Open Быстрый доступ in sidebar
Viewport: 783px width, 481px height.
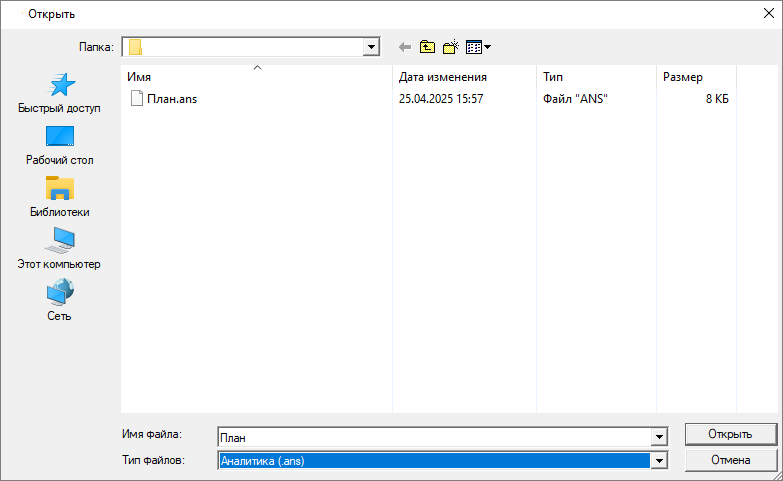(x=59, y=93)
